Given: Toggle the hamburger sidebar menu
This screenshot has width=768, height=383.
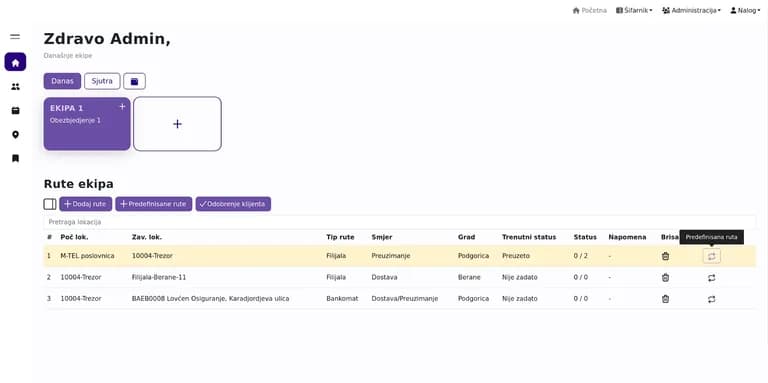Looking at the screenshot, I should click(x=15, y=37).
